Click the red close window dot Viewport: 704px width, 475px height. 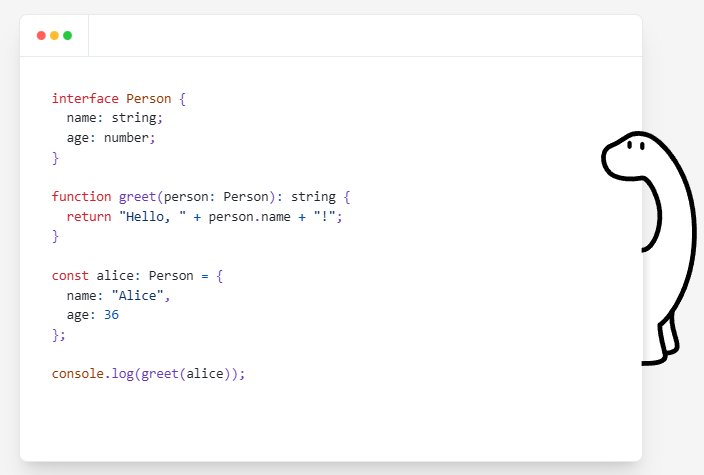41,35
